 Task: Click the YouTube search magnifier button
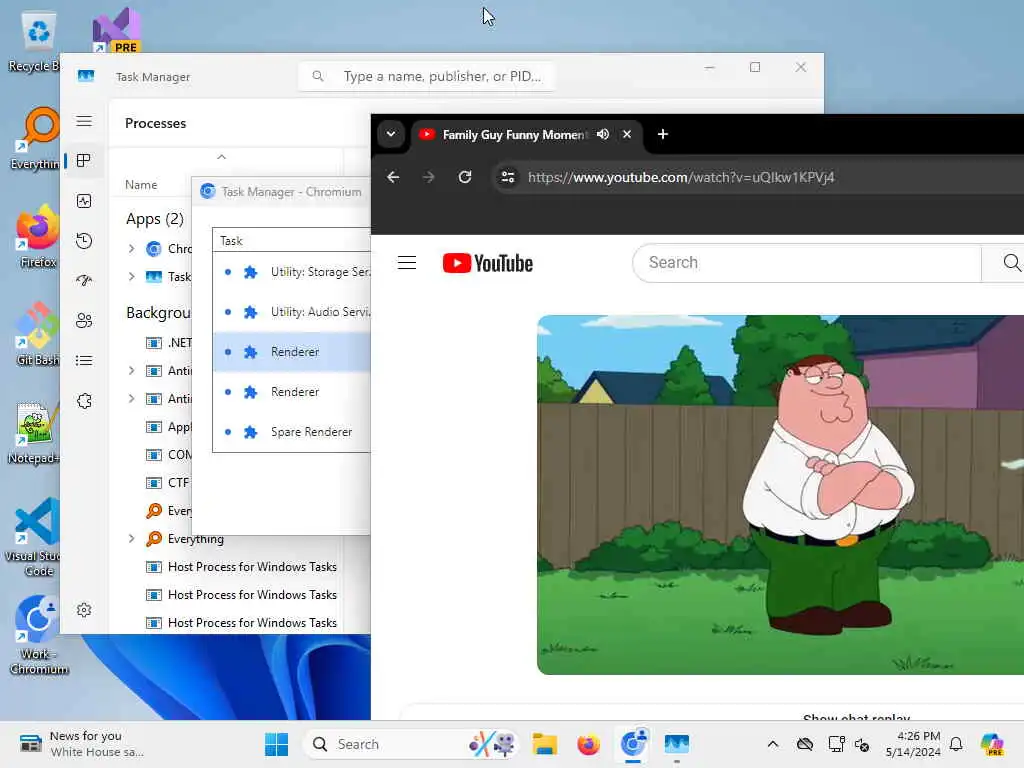point(1011,263)
